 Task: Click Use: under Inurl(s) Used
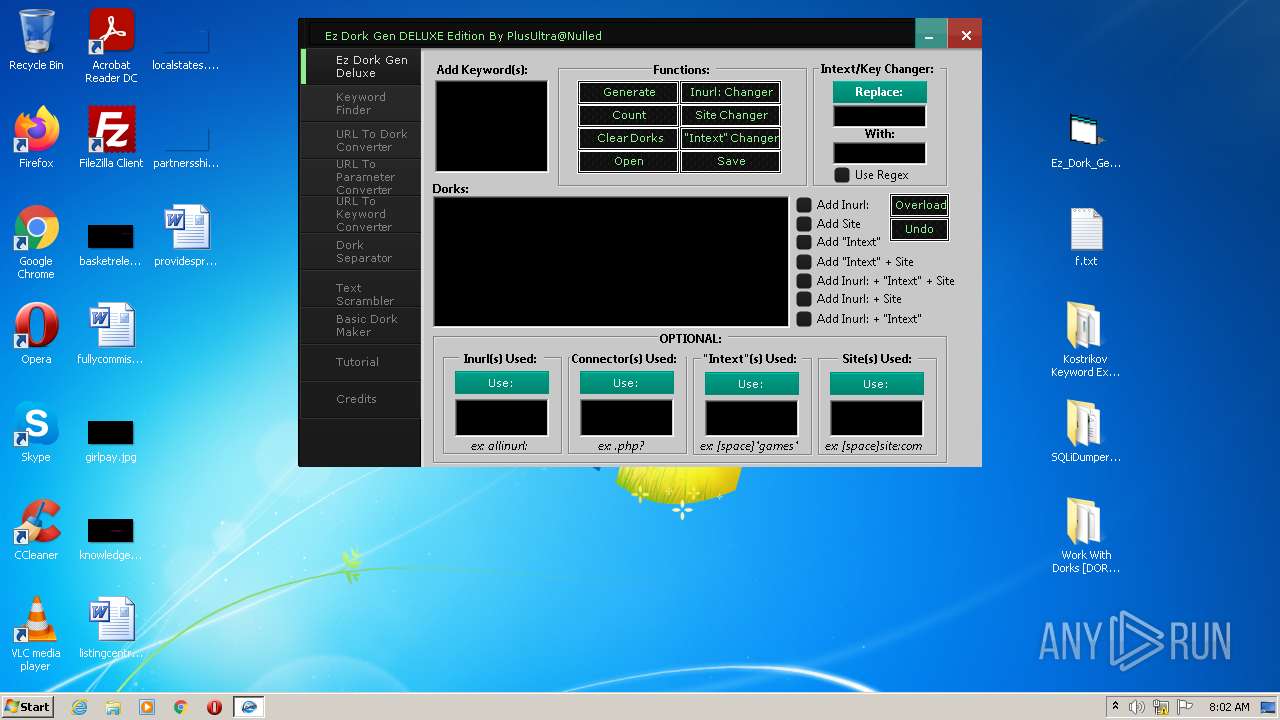[501, 383]
